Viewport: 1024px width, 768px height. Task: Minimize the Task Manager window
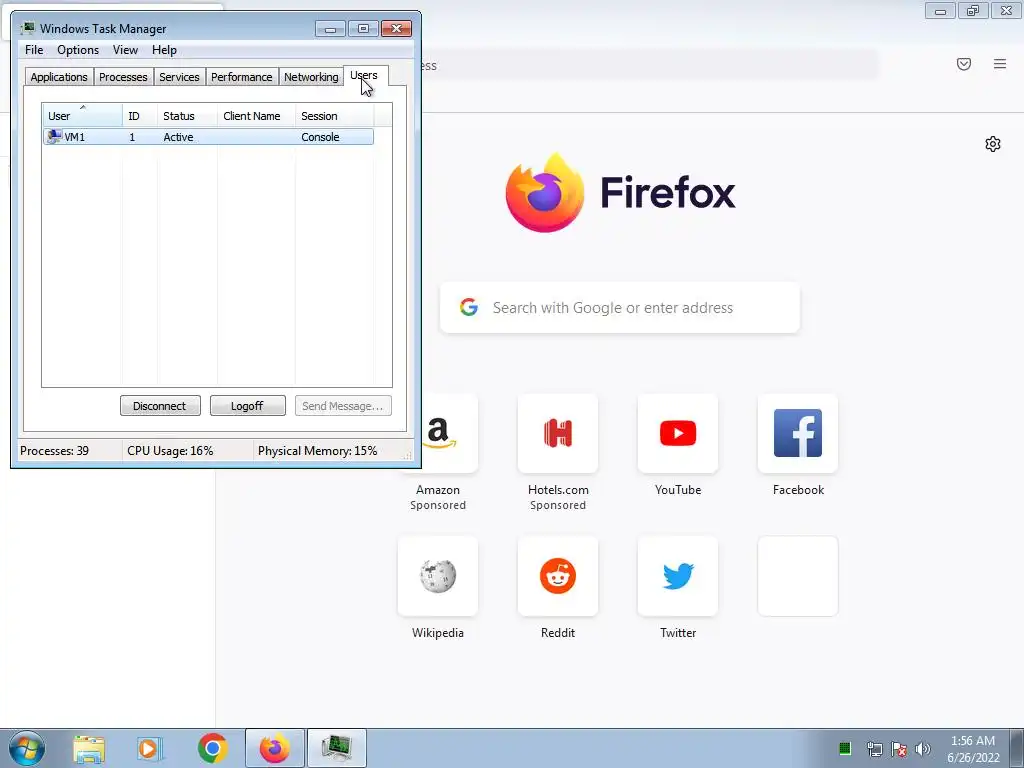coord(330,29)
